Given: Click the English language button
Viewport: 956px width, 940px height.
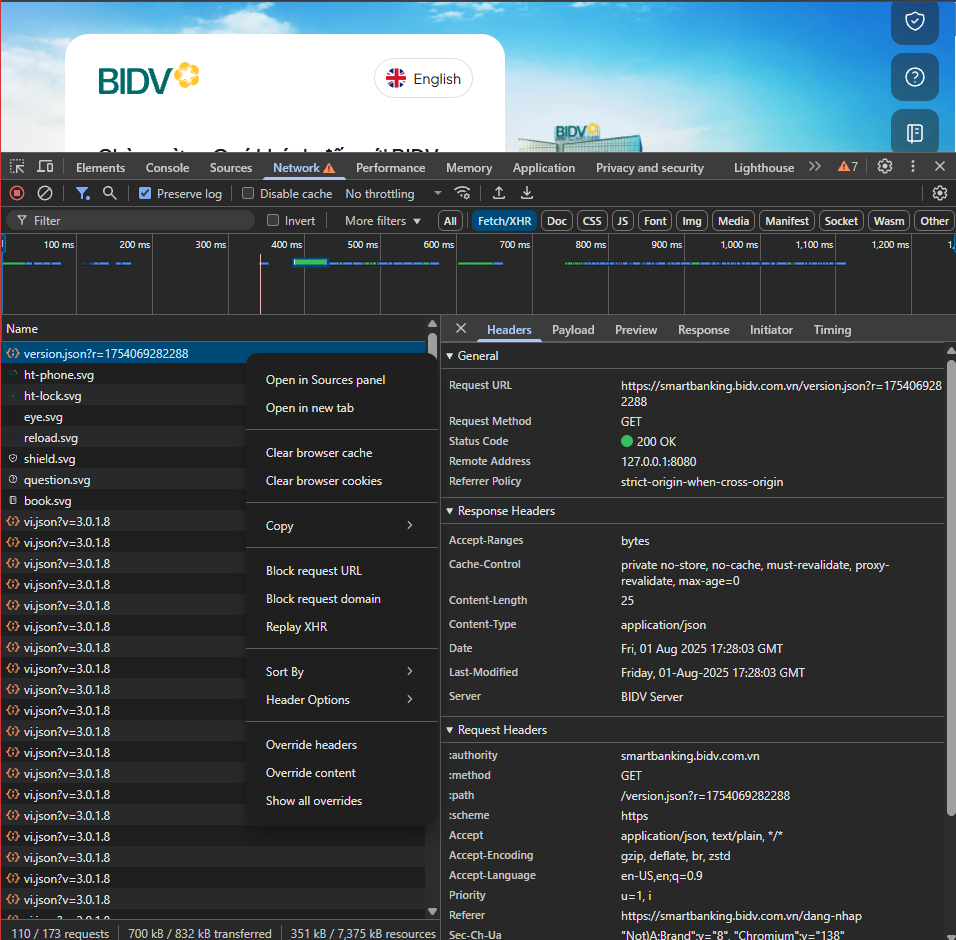Looking at the screenshot, I should pyautogui.click(x=423, y=79).
